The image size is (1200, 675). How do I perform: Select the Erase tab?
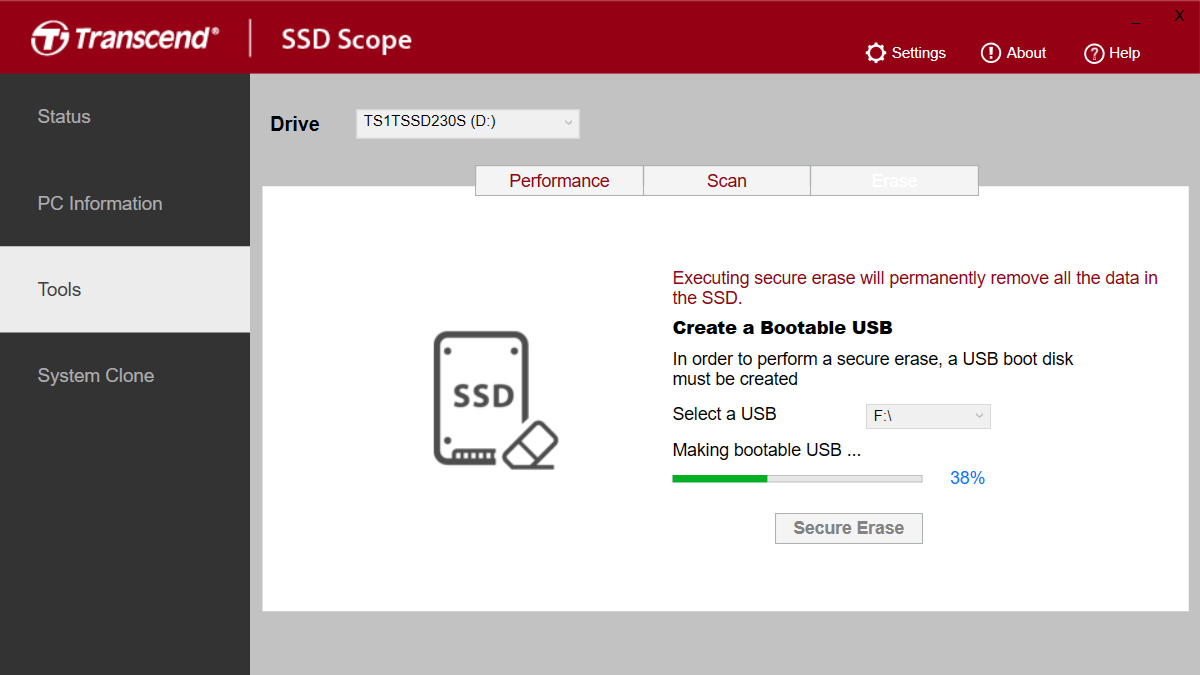point(894,181)
